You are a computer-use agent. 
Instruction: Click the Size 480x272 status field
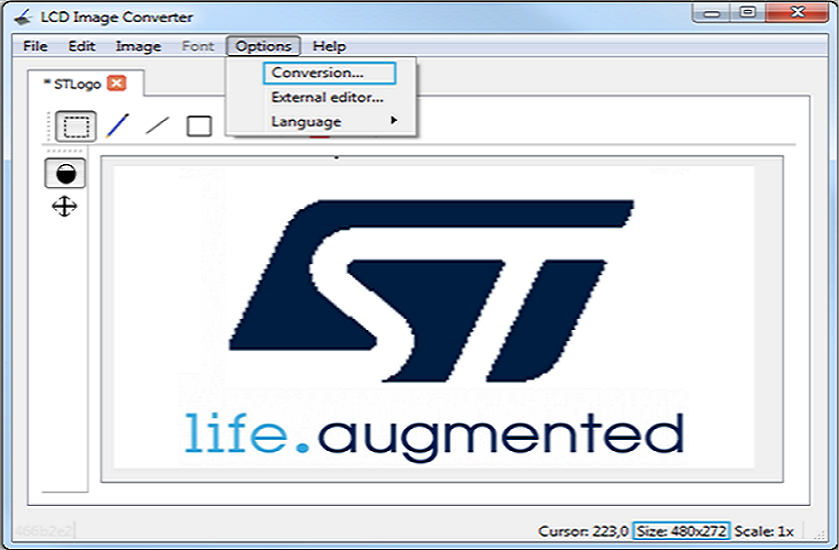click(x=681, y=531)
